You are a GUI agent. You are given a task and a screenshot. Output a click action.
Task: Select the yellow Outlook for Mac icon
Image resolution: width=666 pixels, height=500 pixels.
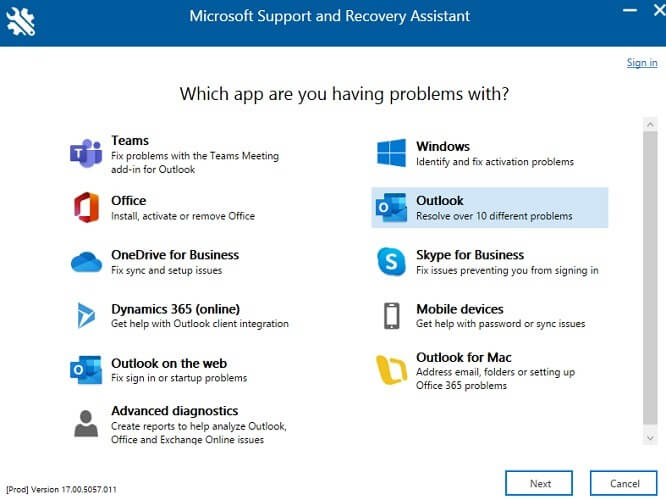[391, 370]
